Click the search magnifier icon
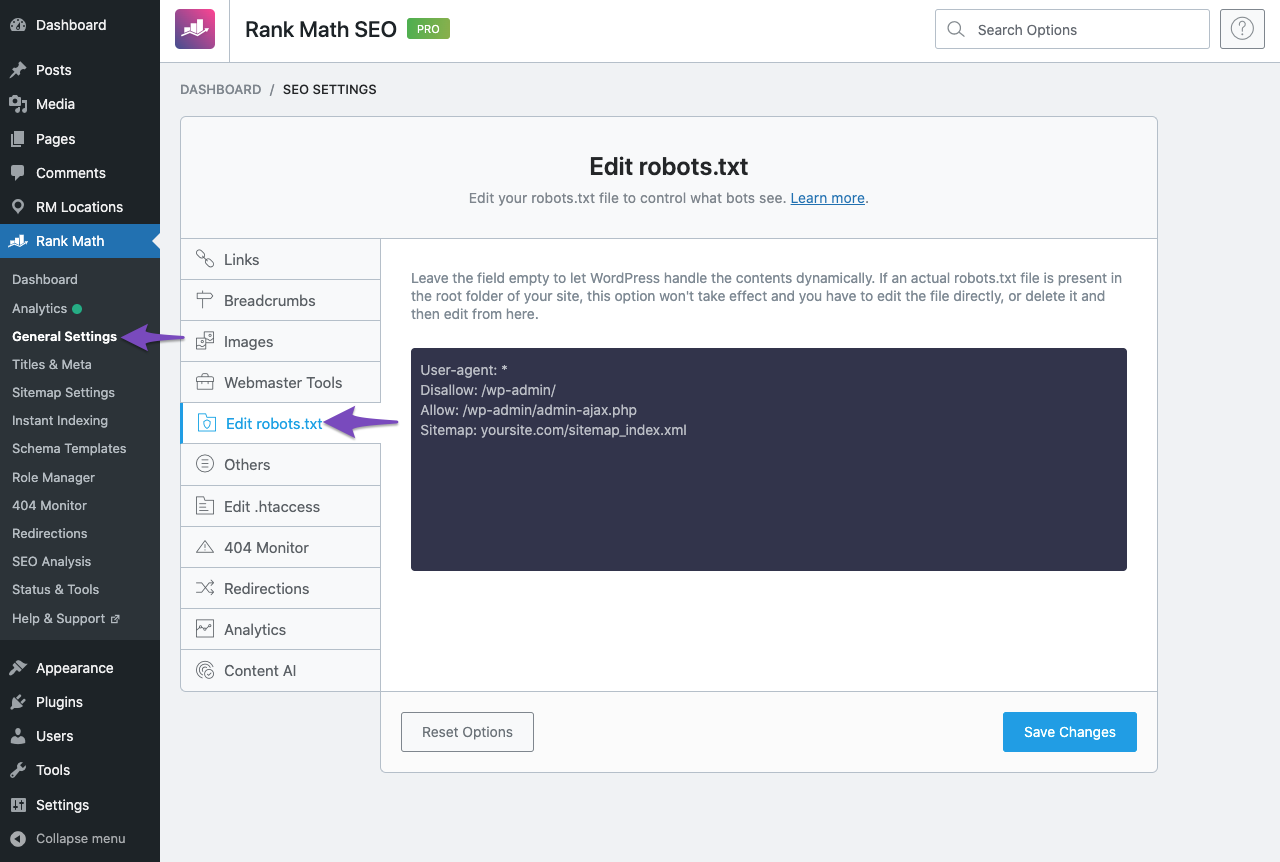The width and height of the screenshot is (1280, 862). pos(956,30)
